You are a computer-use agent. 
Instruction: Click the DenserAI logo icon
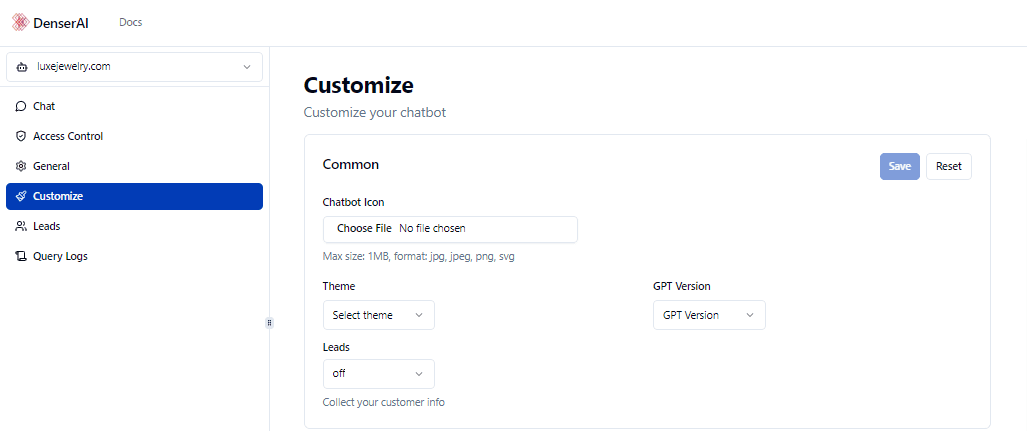coord(20,22)
